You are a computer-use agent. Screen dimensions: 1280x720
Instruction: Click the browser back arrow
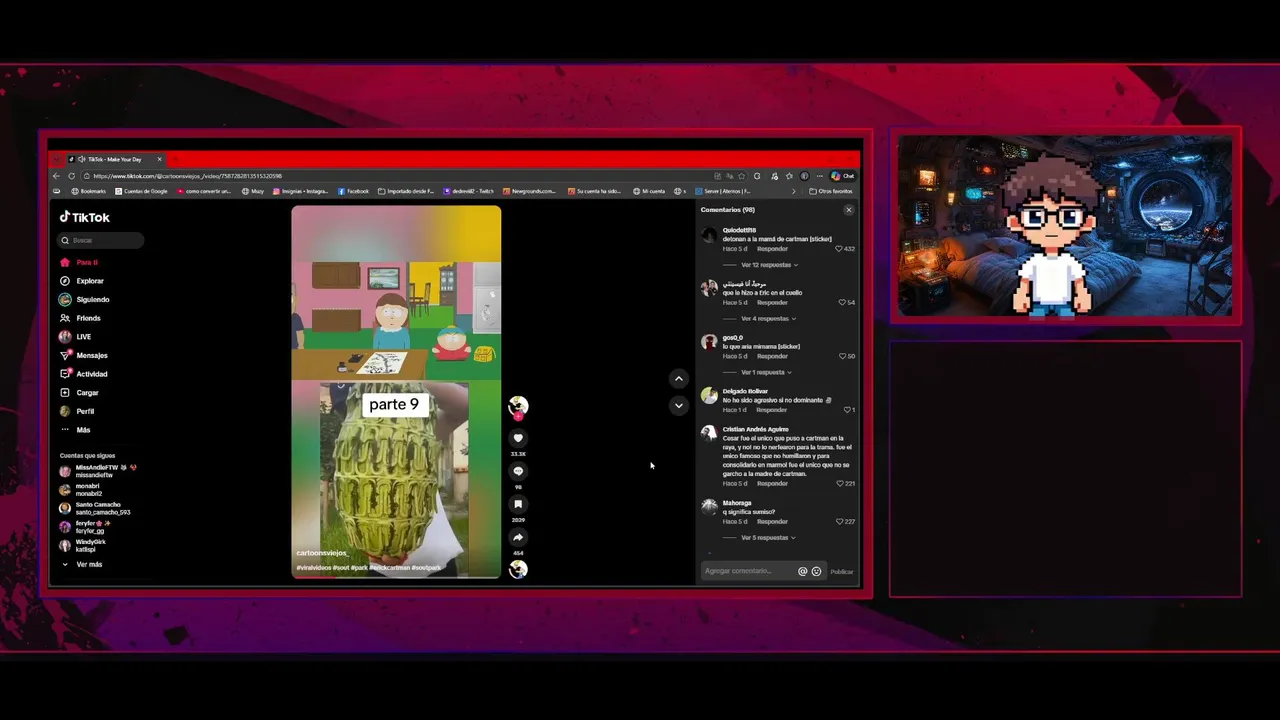57,176
